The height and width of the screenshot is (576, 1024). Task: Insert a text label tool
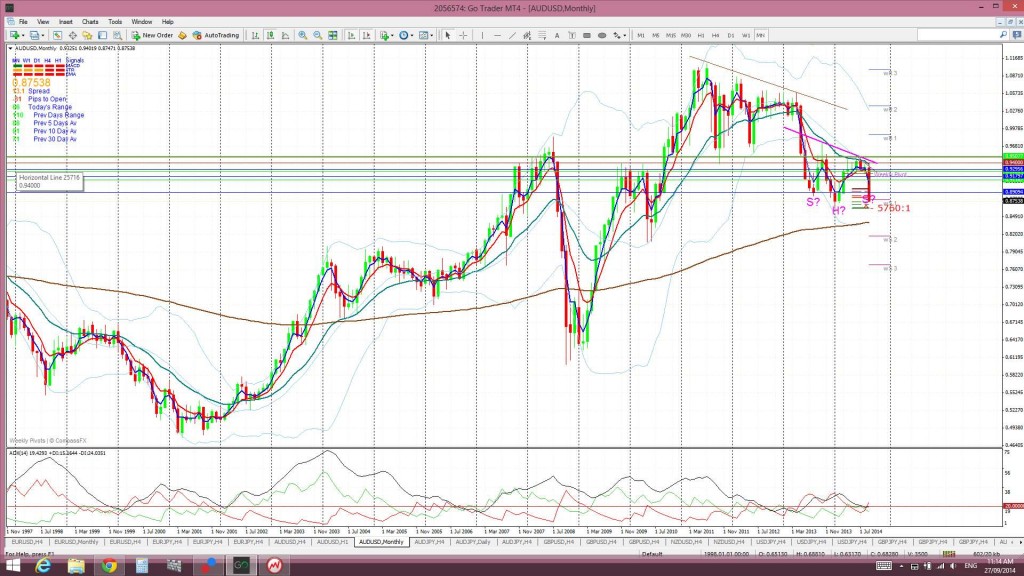pyautogui.click(x=557, y=35)
